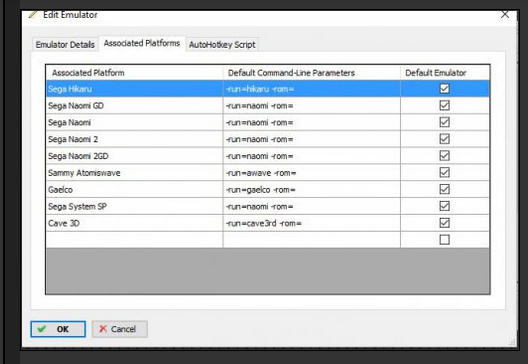
Task: Click the Default Command-Line Parameters column header
Action: [x=311, y=73]
